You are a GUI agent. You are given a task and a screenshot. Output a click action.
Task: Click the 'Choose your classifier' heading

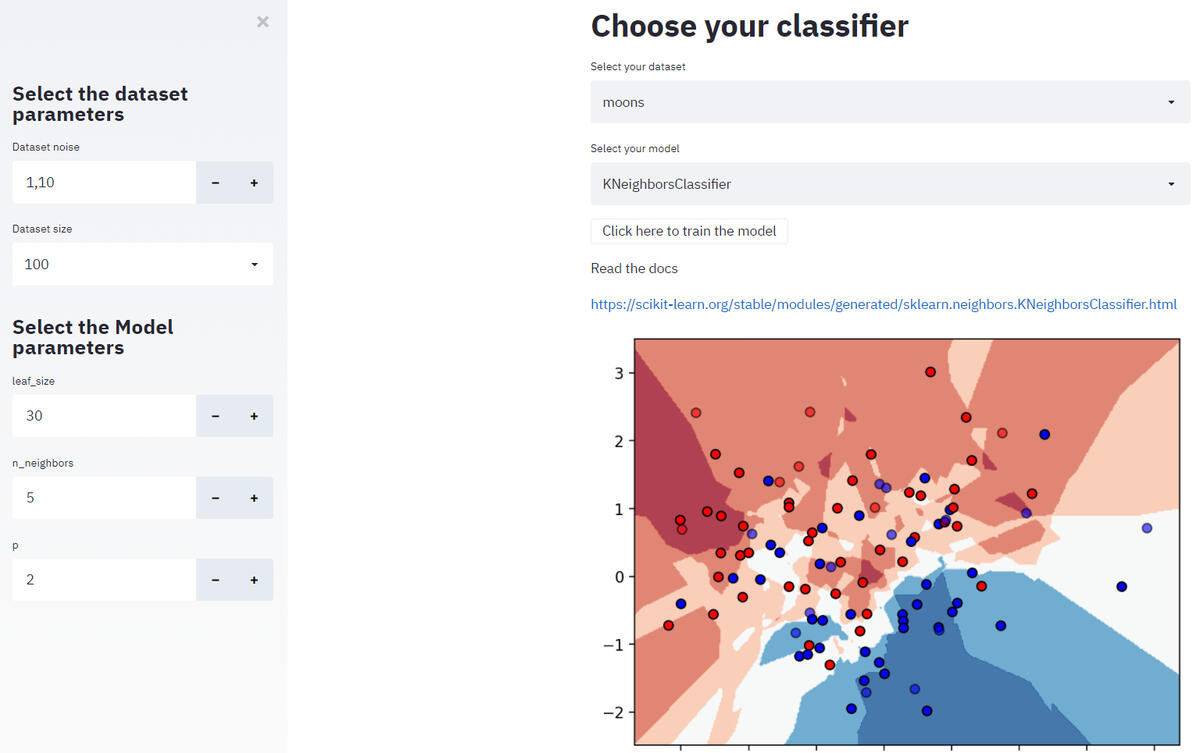tap(749, 26)
